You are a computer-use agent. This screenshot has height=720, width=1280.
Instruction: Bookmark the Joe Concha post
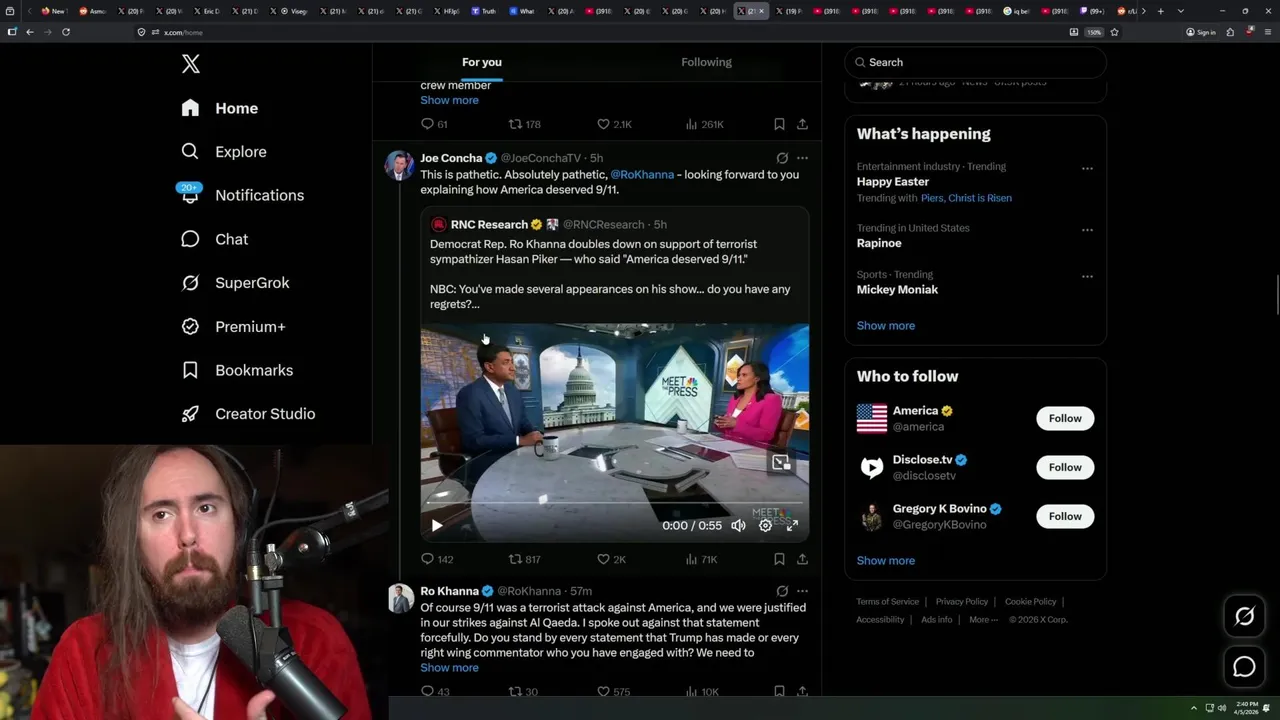click(x=779, y=559)
